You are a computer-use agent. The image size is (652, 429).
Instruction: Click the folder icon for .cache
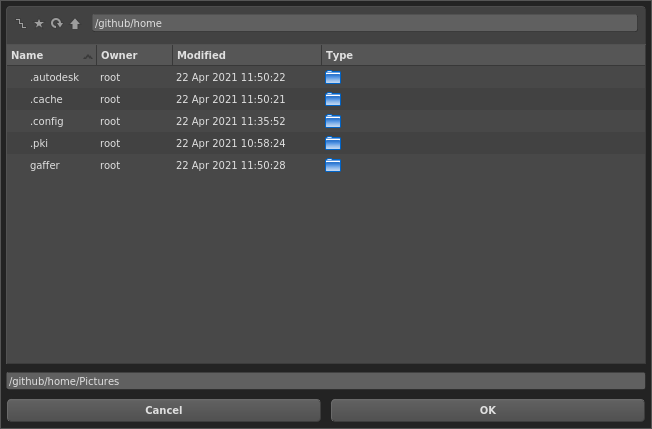[333, 99]
